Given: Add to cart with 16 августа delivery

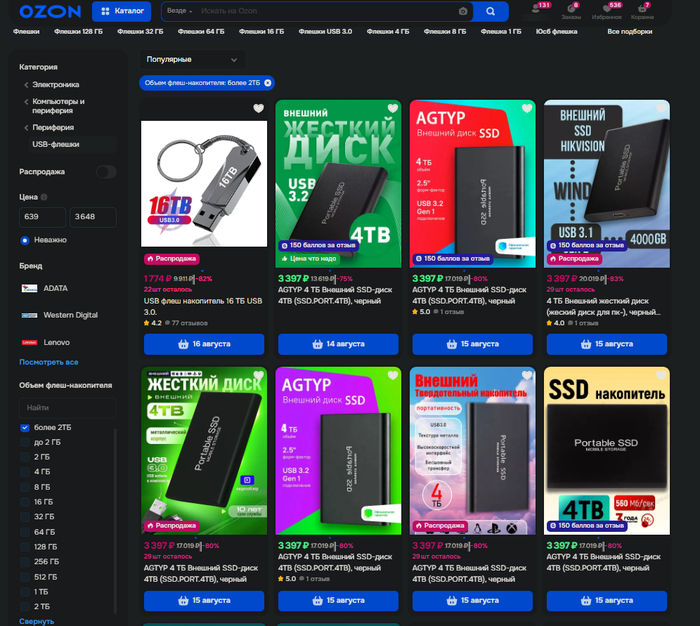Looking at the screenshot, I should coord(204,344).
